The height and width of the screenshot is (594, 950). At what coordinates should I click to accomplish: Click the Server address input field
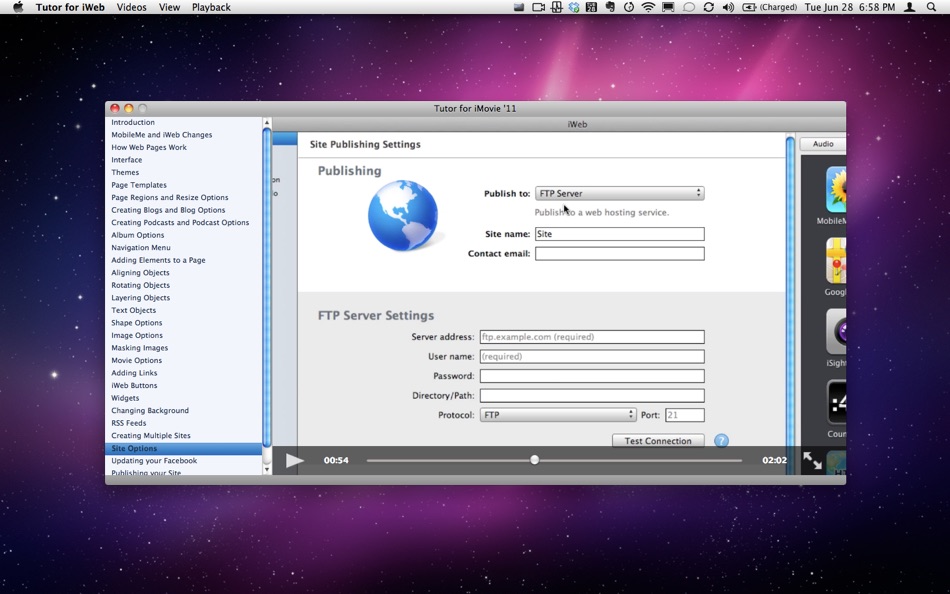[591, 337]
